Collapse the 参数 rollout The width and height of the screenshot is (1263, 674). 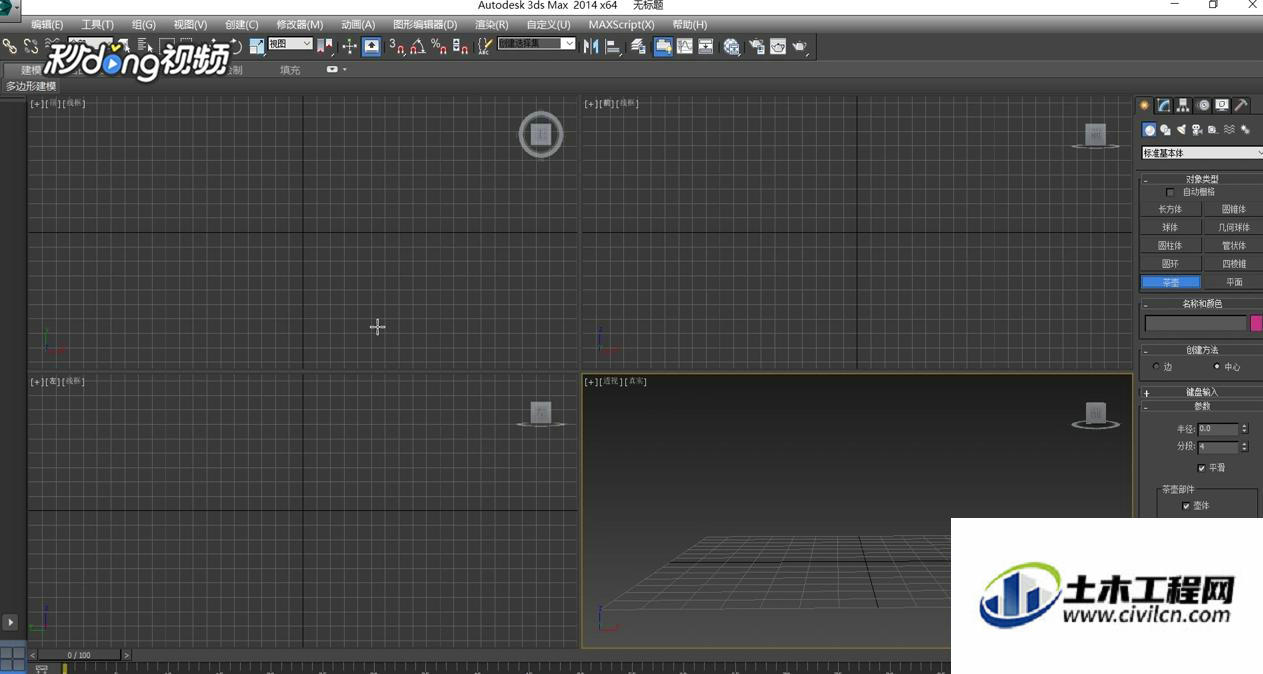click(1201, 406)
